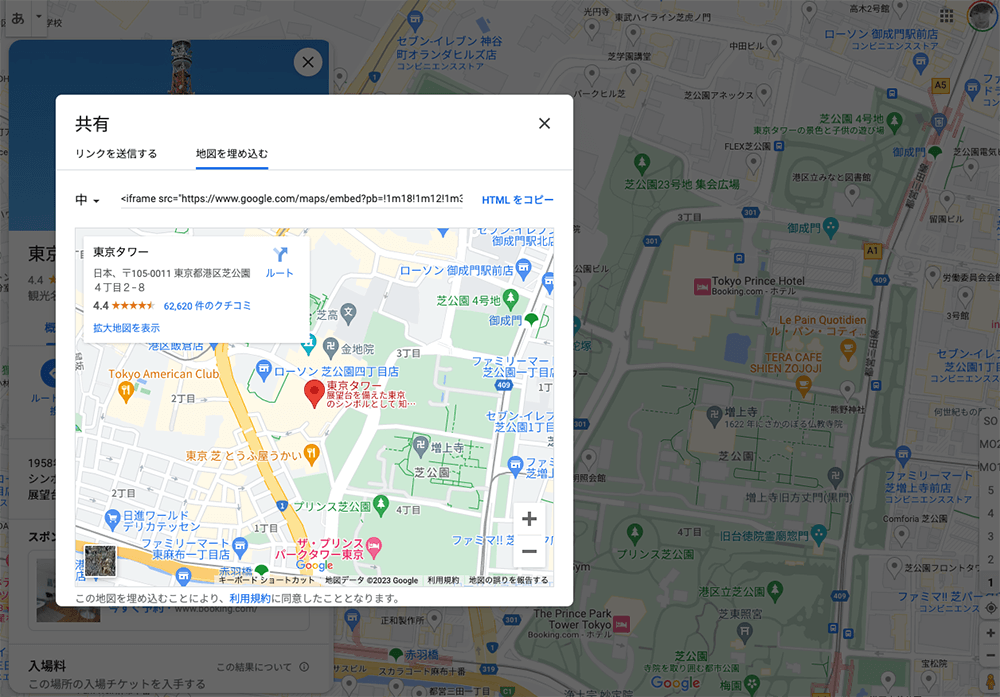Image resolution: width=1000 pixels, height=697 pixels.
Task: Switch to リンクを送信する tab
Action: [116, 154]
